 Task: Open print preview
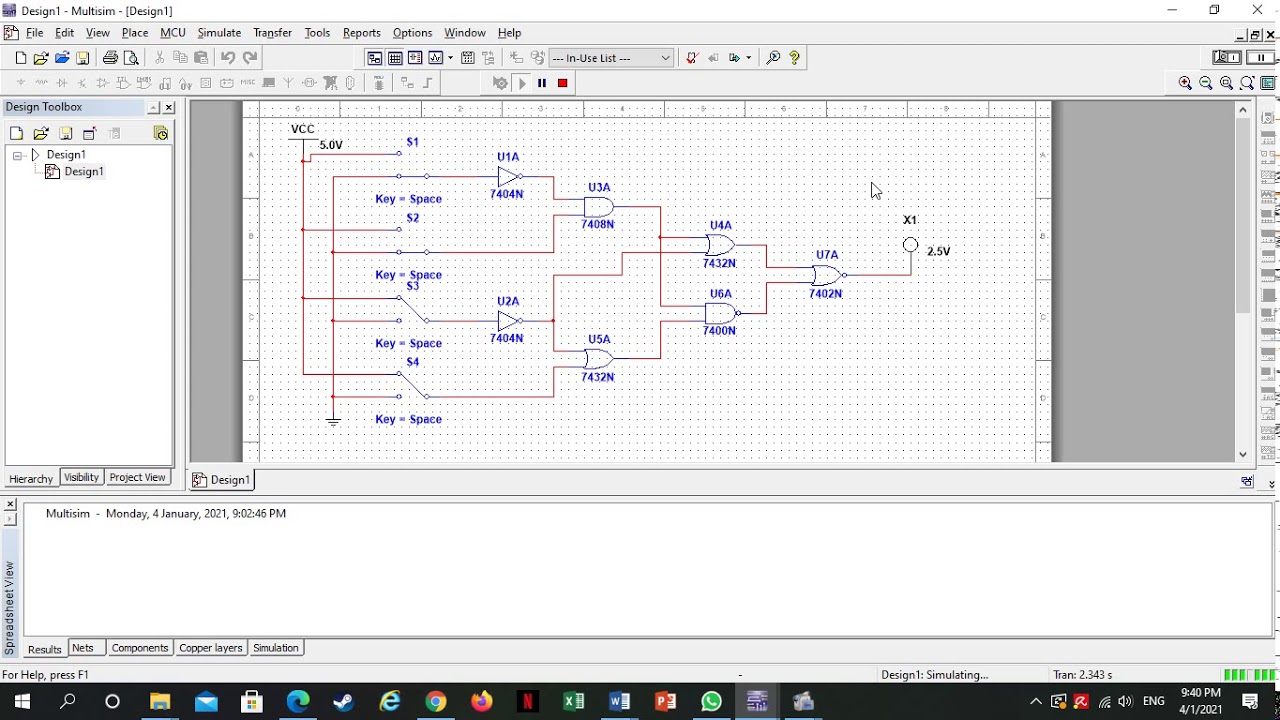[x=131, y=58]
